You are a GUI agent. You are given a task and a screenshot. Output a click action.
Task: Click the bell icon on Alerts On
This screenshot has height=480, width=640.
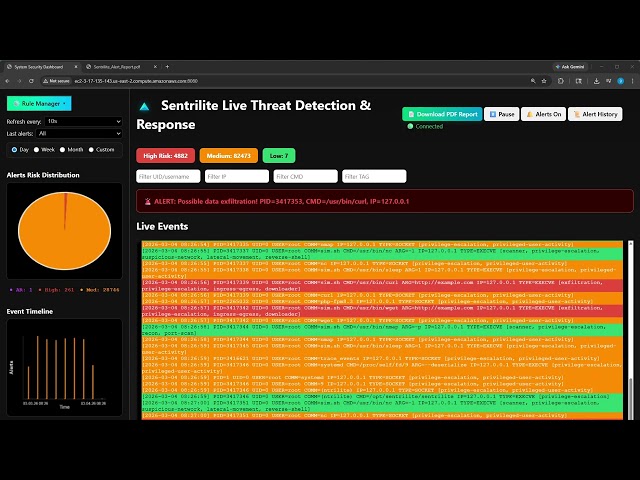pyautogui.click(x=530, y=114)
